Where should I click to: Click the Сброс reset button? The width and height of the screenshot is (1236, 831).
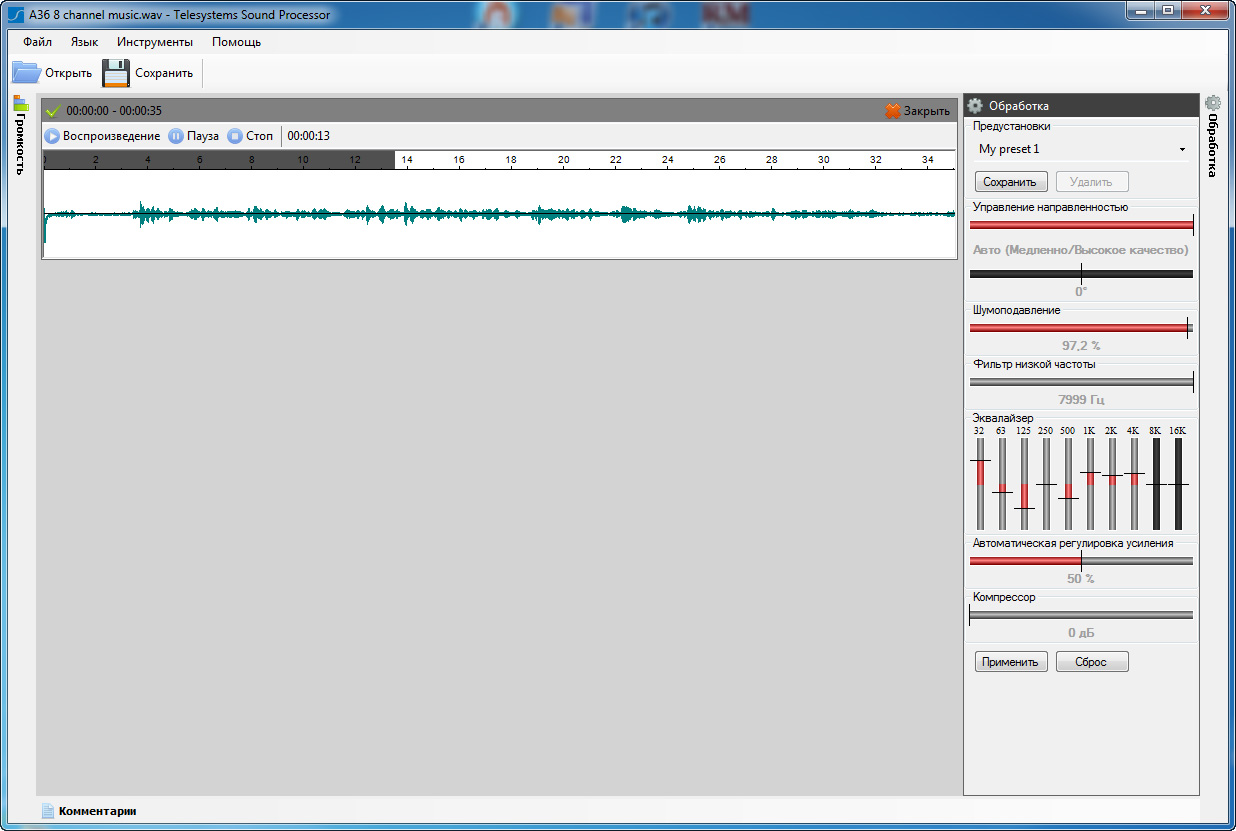coord(1091,662)
